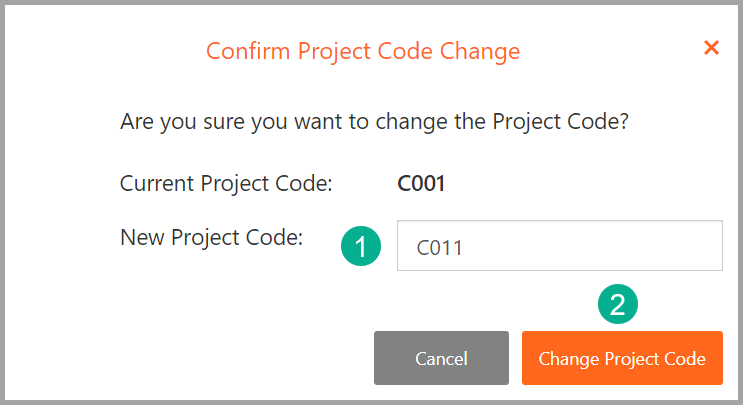This screenshot has height=405, width=743.
Task: Click the number 1 circle beside the input
Action: coord(361,246)
